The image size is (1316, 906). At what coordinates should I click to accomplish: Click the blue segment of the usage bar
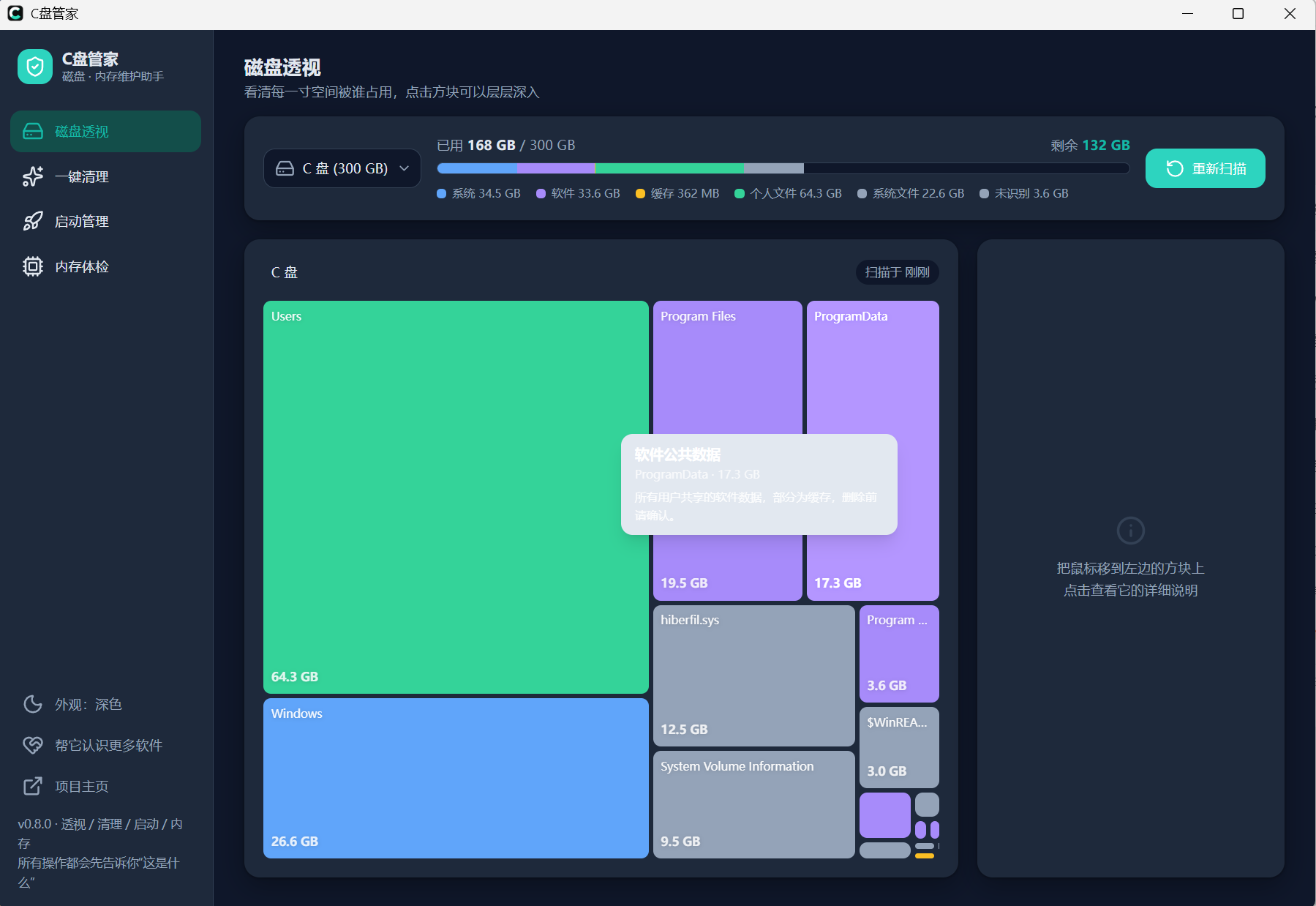pos(477,168)
